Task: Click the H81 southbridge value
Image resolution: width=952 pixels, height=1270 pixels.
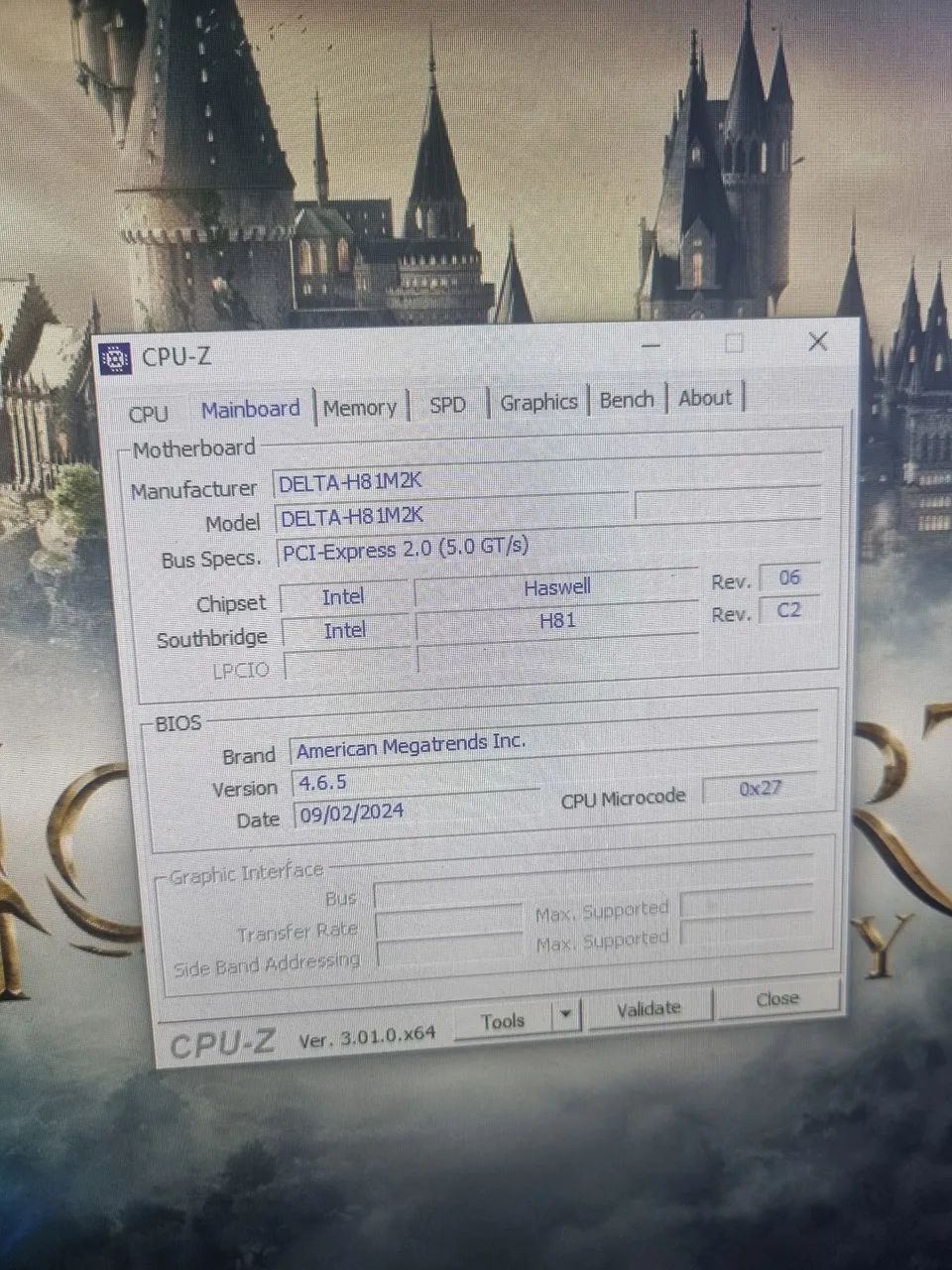Action: click(557, 621)
